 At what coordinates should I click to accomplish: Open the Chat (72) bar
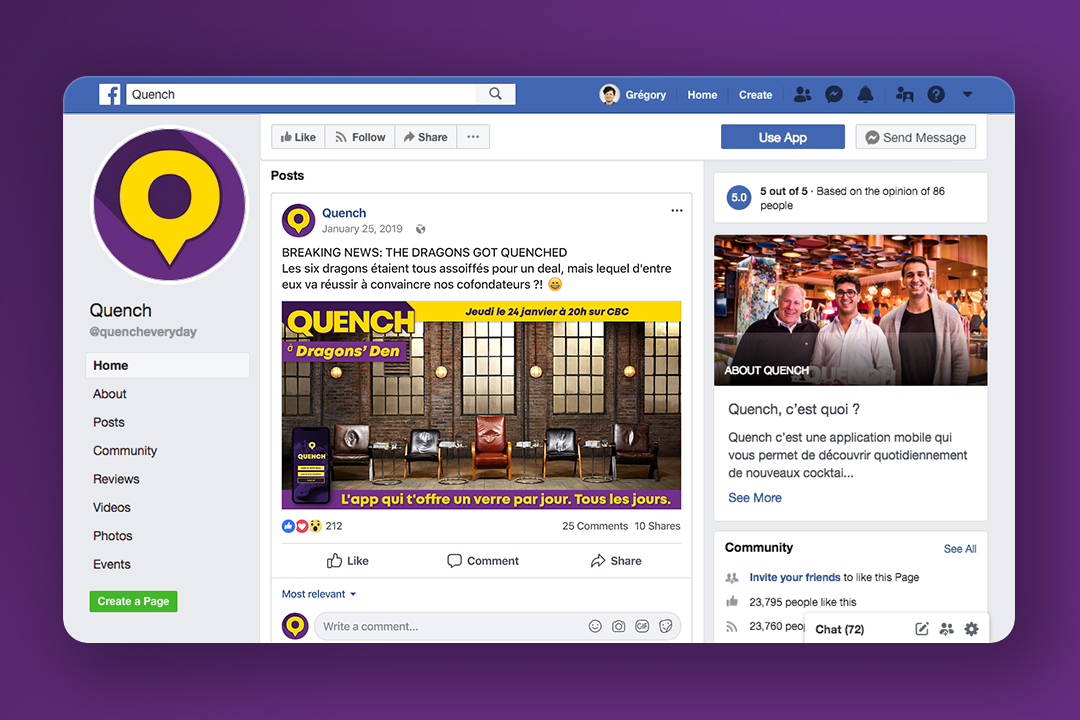pos(840,629)
